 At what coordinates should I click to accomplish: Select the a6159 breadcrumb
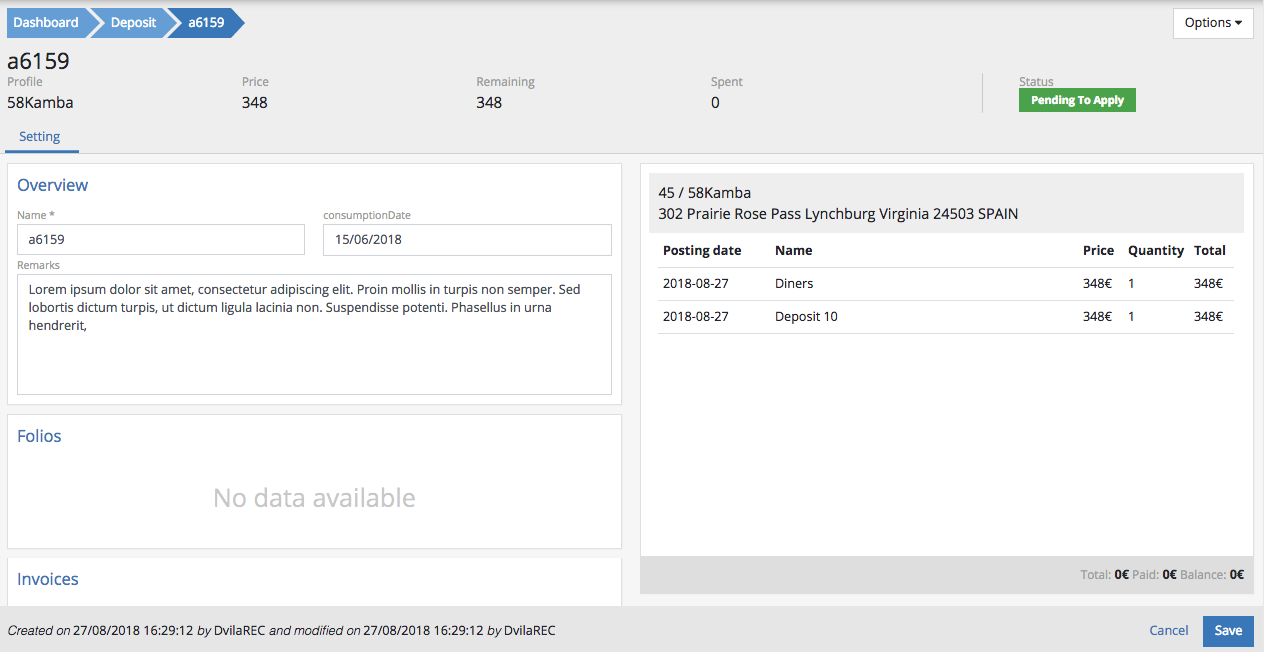point(206,22)
